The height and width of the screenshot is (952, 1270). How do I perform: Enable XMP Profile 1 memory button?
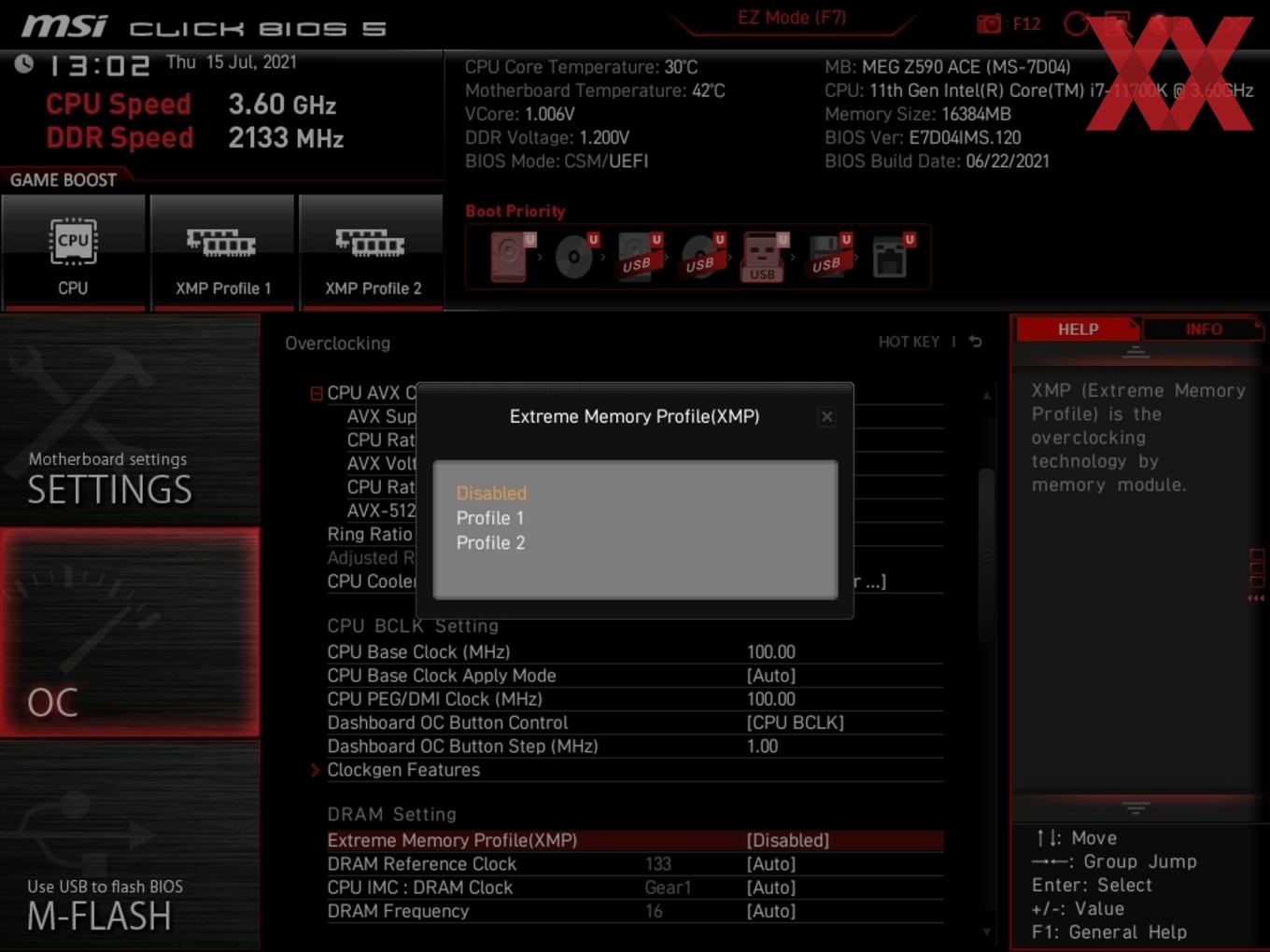click(x=222, y=252)
